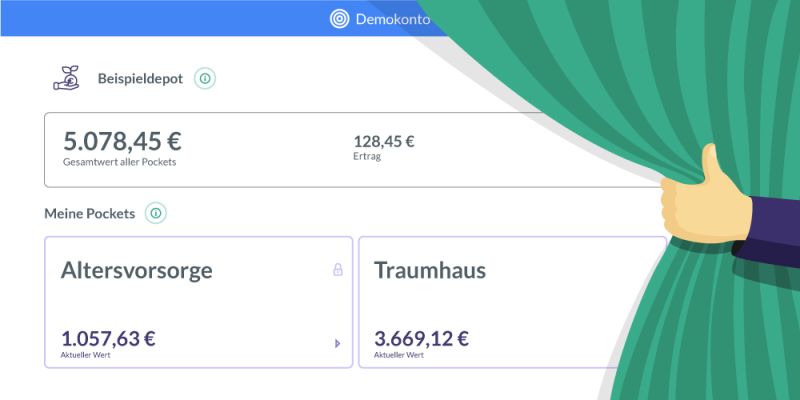This screenshot has width=800, height=400.
Task: Open the info icon beside Meine Pockets
Action: (156, 213)
